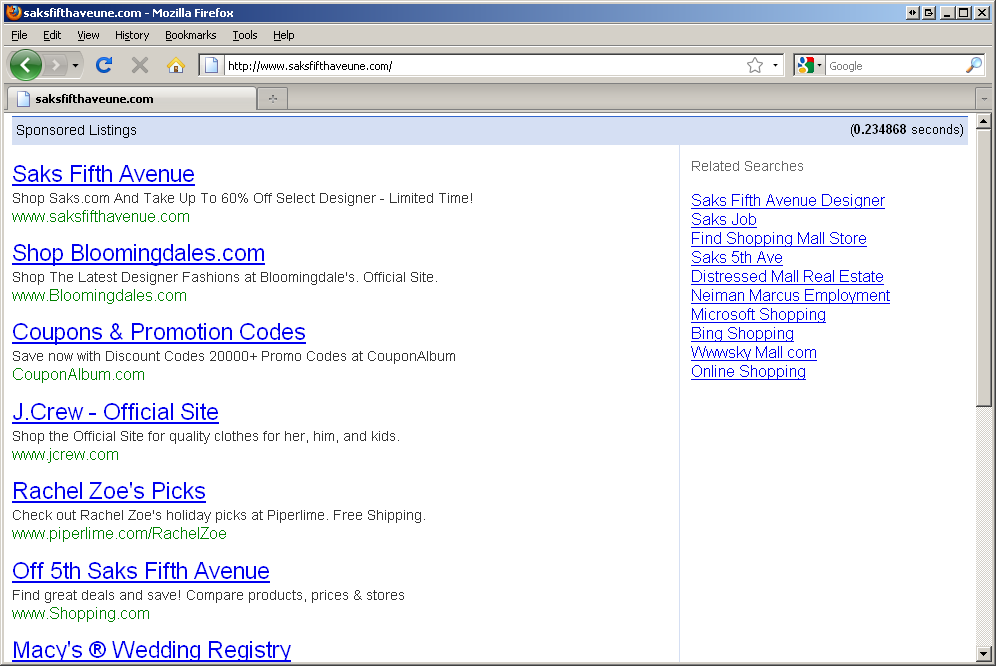Reload the page with the refresh icon
Image resolution: width=996 pixels, height=666 pixels.
click(x=104, y=65)
